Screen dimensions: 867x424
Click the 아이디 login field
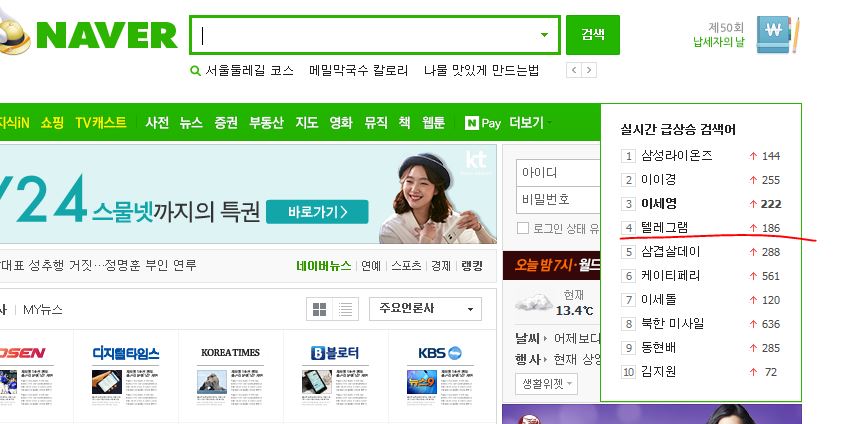[558, 173]
